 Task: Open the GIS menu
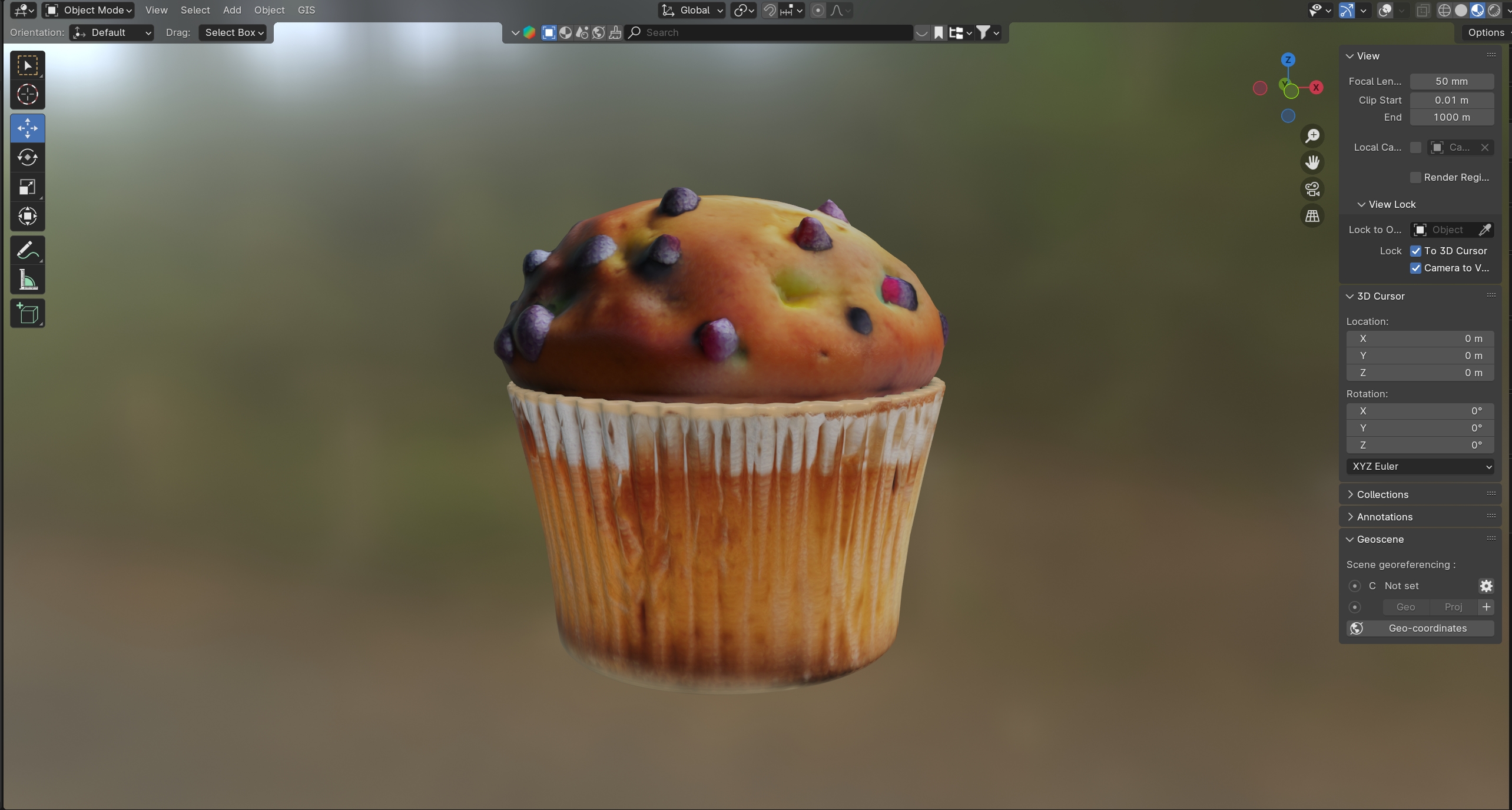[306, 10]
